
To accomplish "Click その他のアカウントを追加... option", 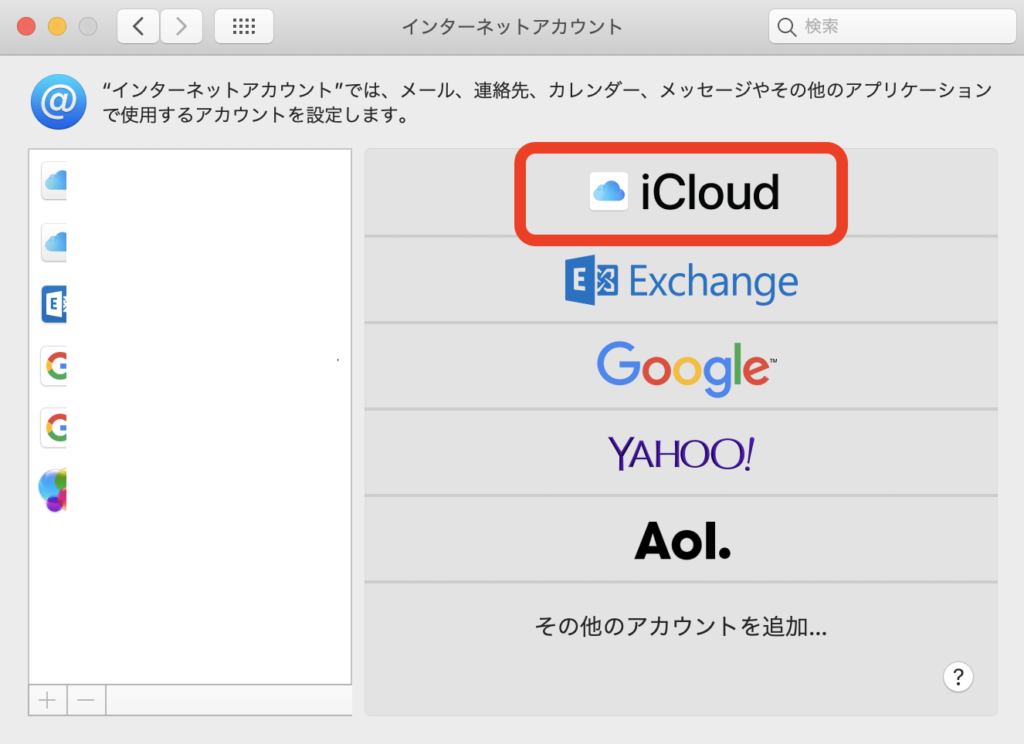I will click(681, 626).
